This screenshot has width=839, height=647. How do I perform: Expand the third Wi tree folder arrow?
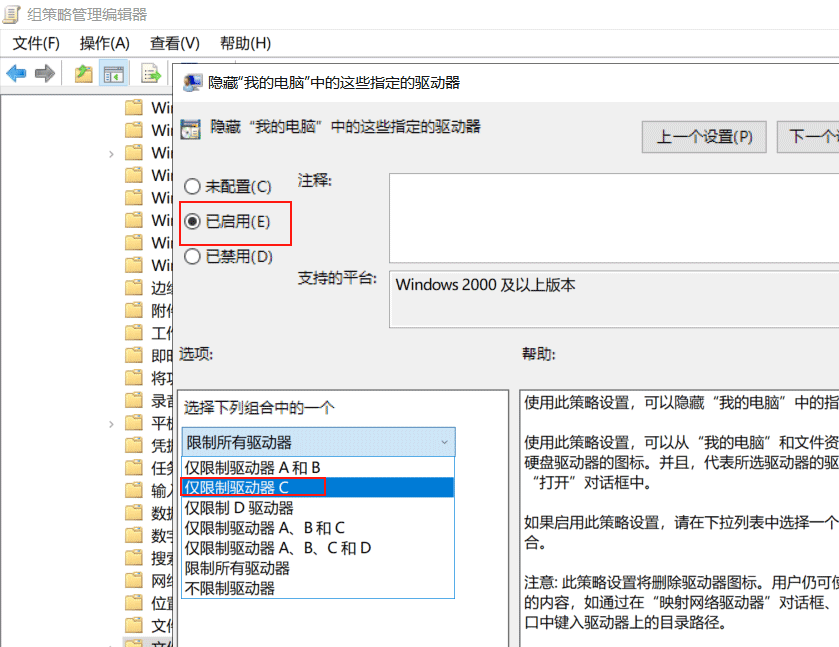point(111,154)
